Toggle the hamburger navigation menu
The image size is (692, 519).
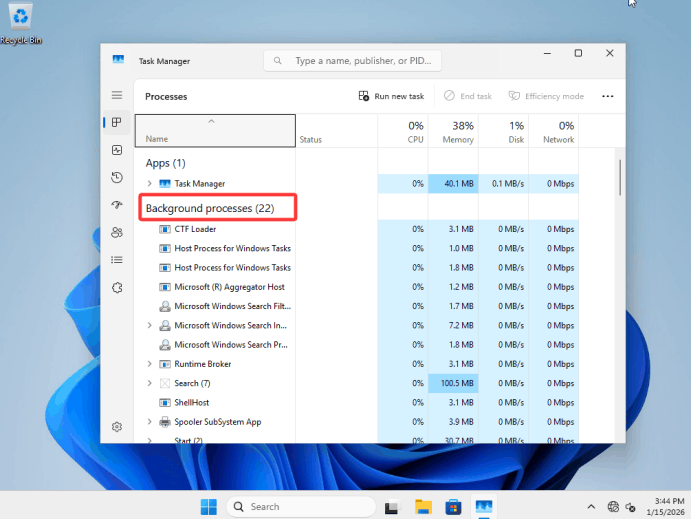[117, 95]
